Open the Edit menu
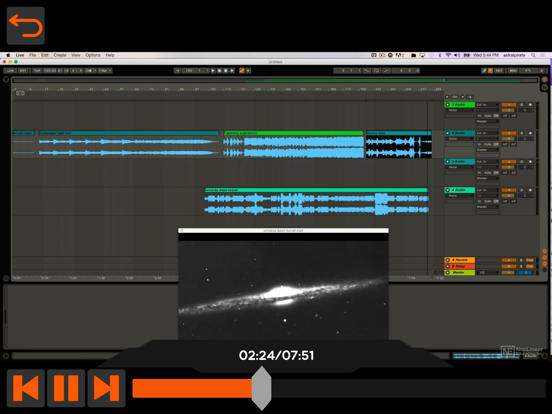The image size is (552, 414). click(44, 55)
